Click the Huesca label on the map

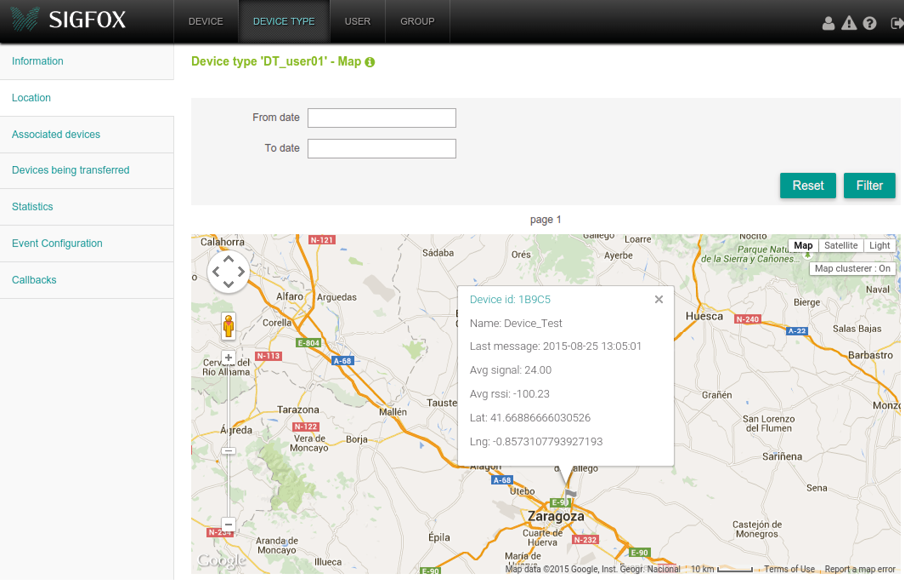coord(704,316)
